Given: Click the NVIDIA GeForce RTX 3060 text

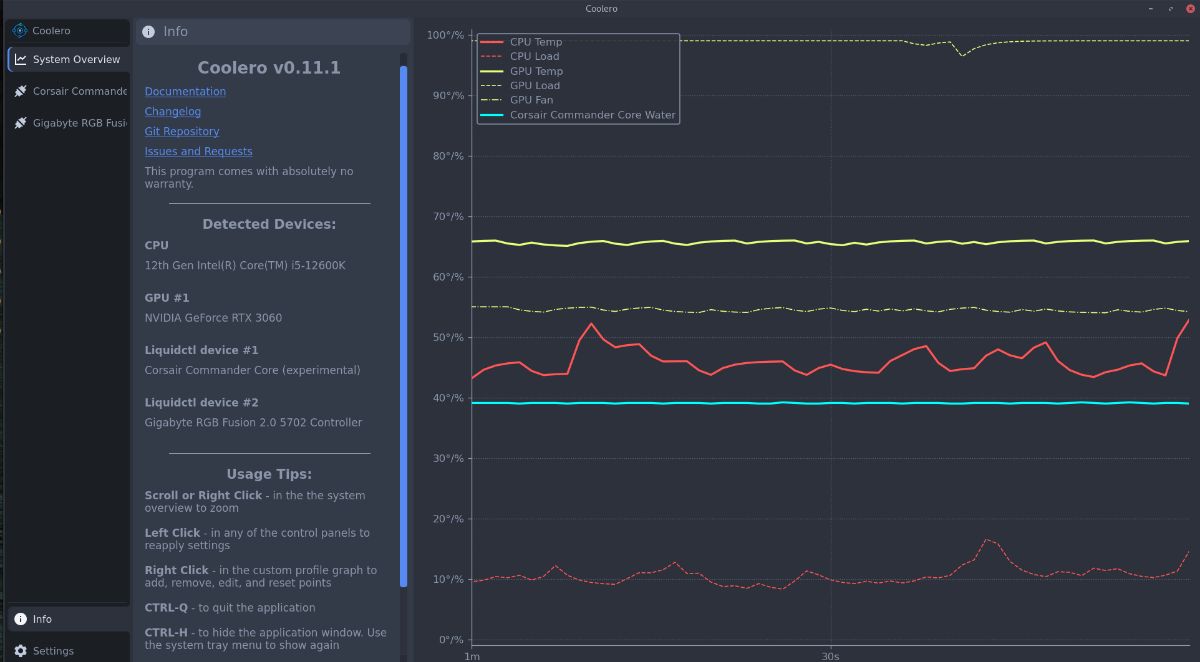Looking at the screenshot, I should tap(213, 318).
